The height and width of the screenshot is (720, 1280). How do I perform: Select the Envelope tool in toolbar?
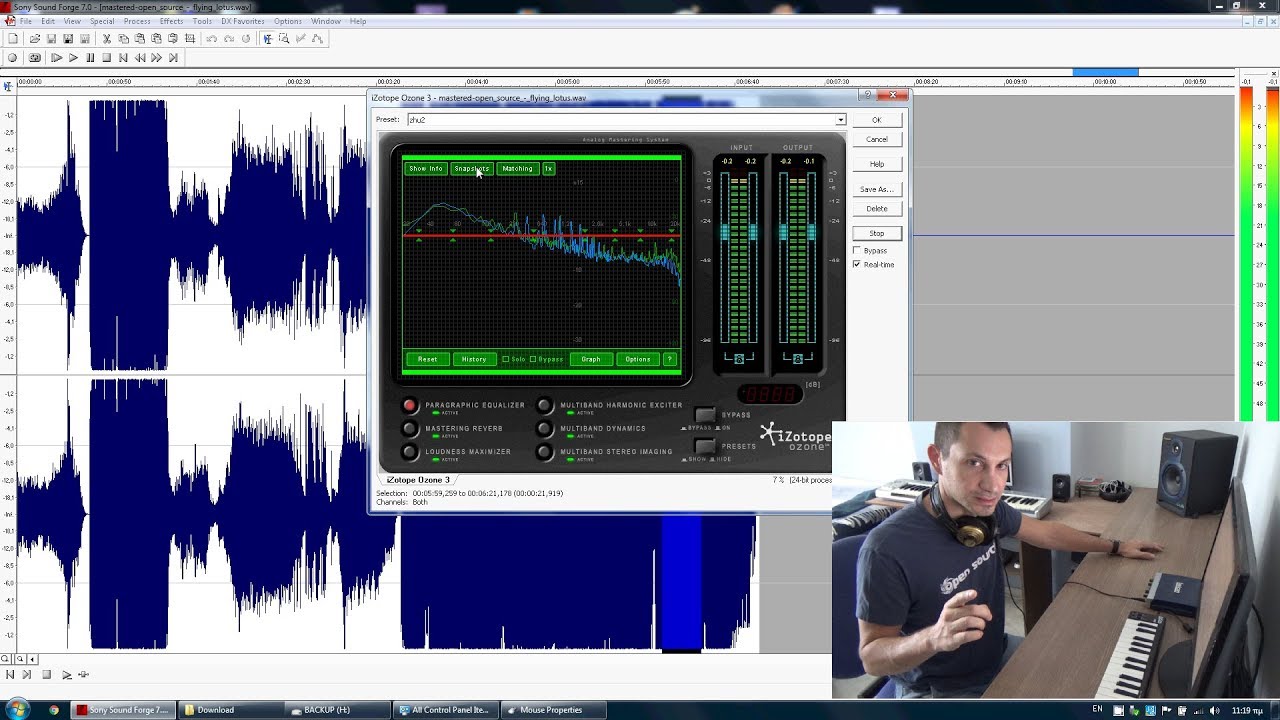[317, 39]
